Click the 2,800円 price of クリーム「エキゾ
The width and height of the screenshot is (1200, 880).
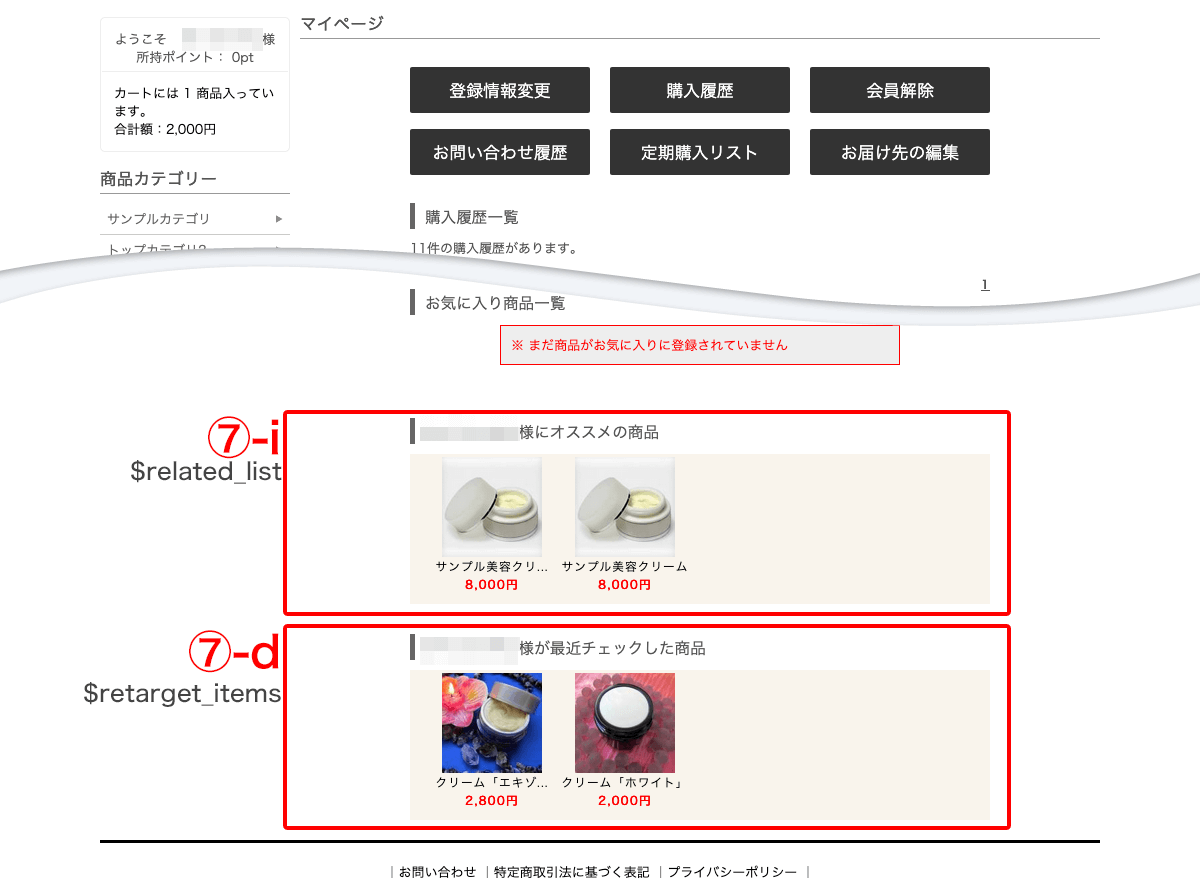tap(492, 801)
